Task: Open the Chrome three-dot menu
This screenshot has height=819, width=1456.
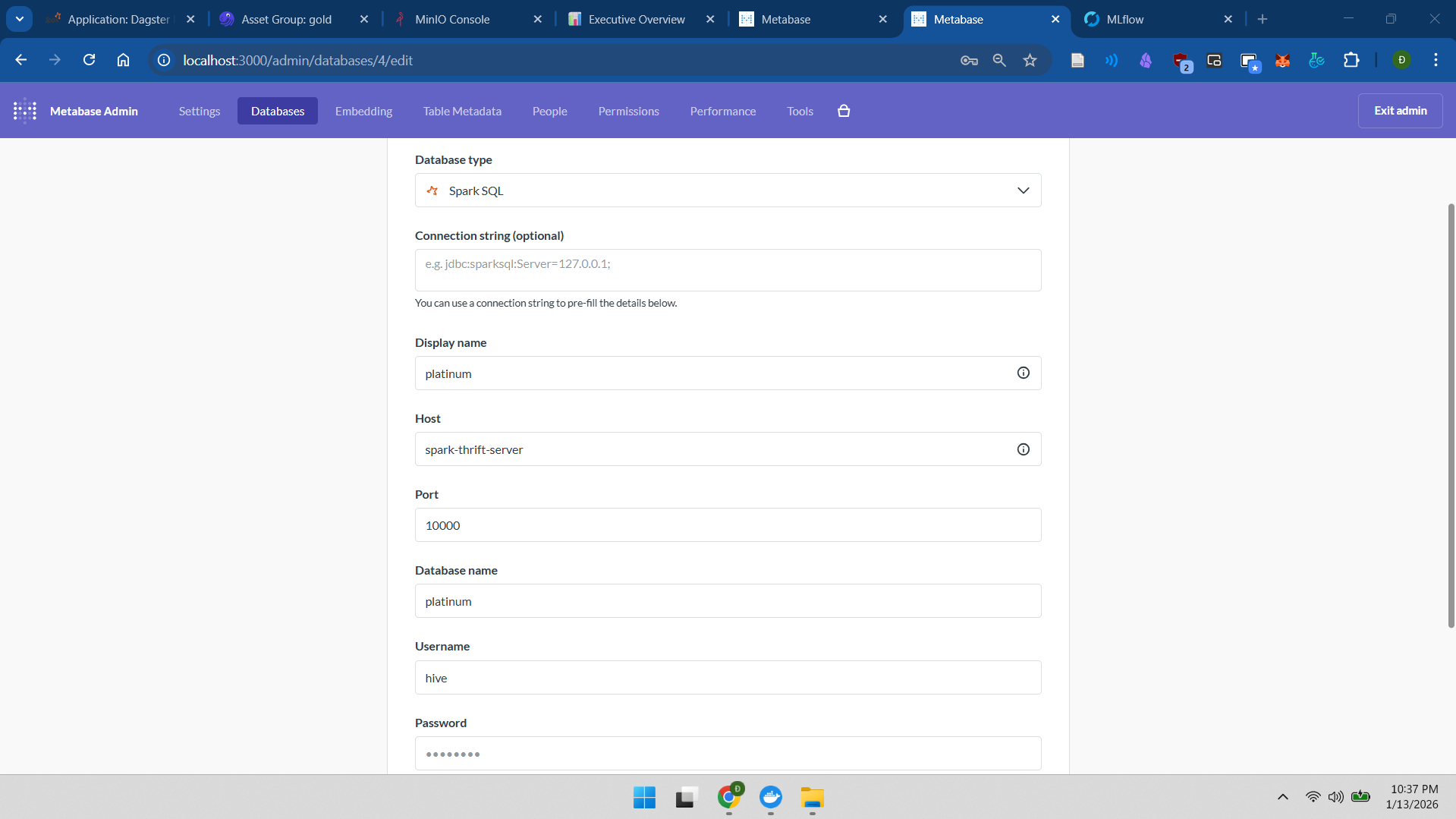Action: point(1436,60)
